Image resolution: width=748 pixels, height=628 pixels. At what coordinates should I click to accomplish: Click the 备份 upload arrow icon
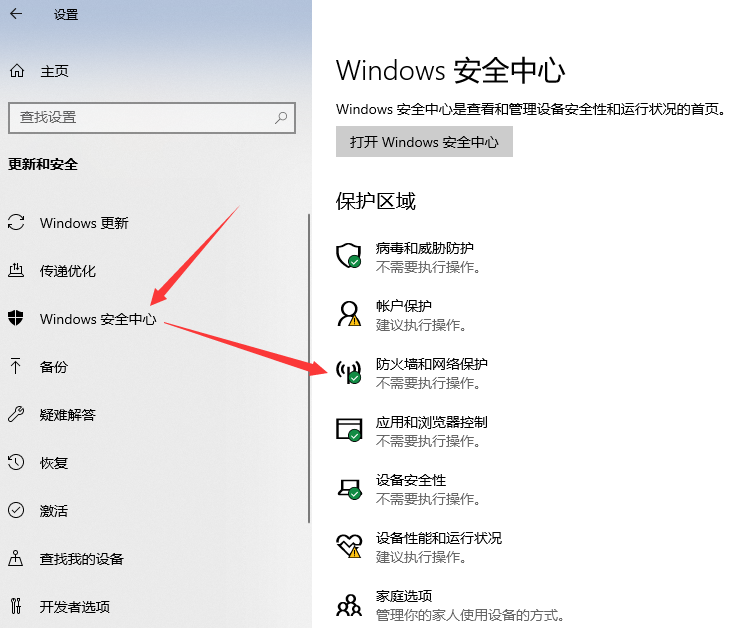[x=15, y=366]
